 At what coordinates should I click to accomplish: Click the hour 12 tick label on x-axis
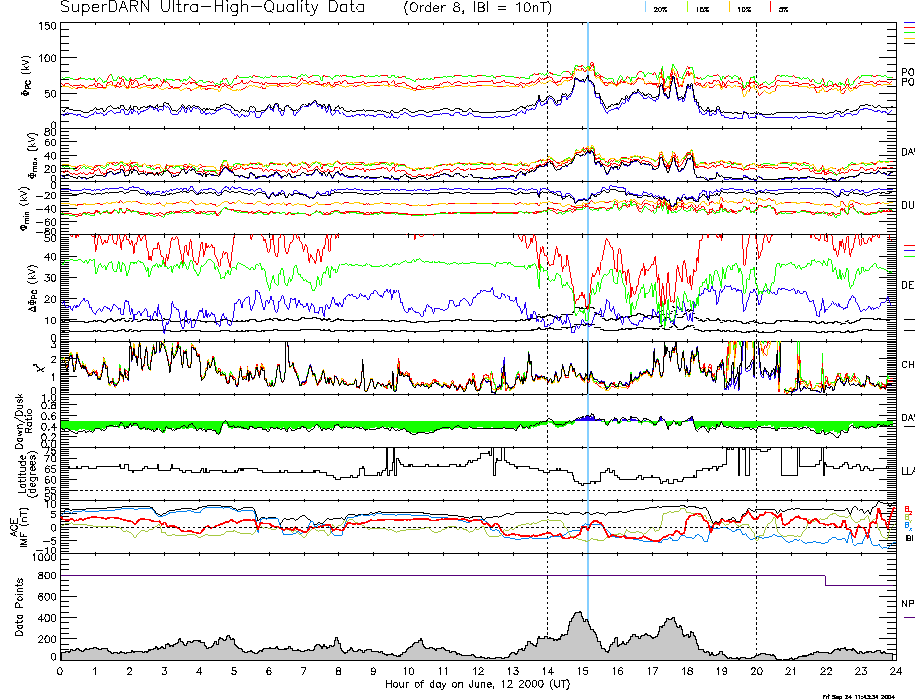pos(477,672)
